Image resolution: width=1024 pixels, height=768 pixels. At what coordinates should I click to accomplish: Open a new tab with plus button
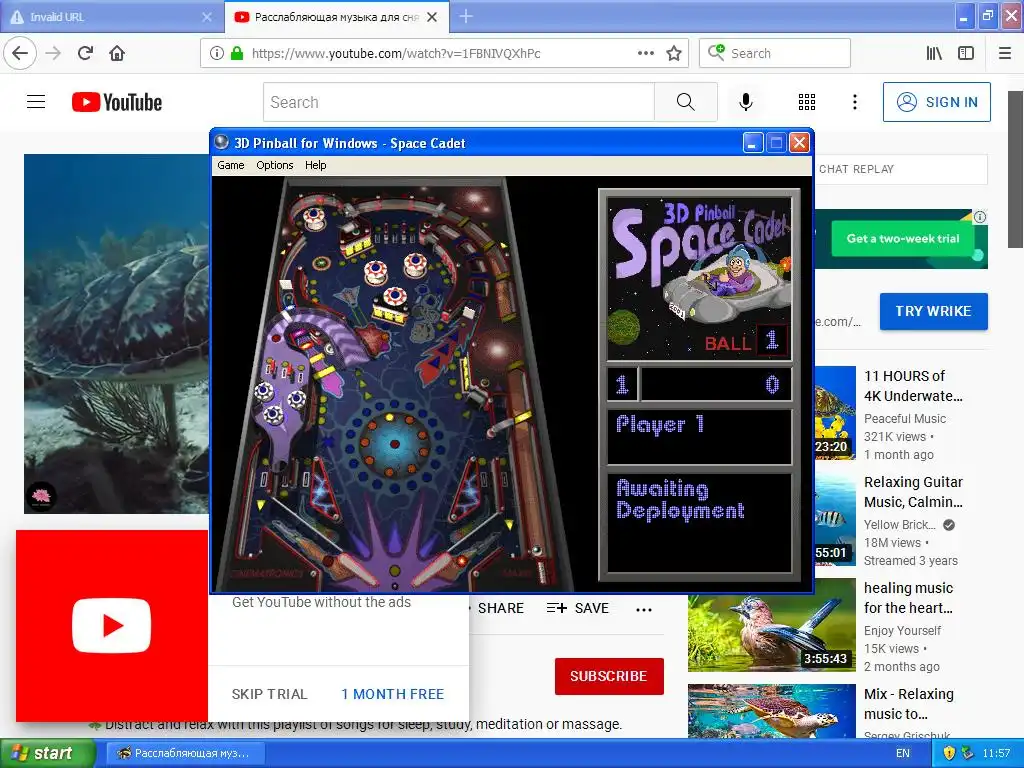point(466,16)
